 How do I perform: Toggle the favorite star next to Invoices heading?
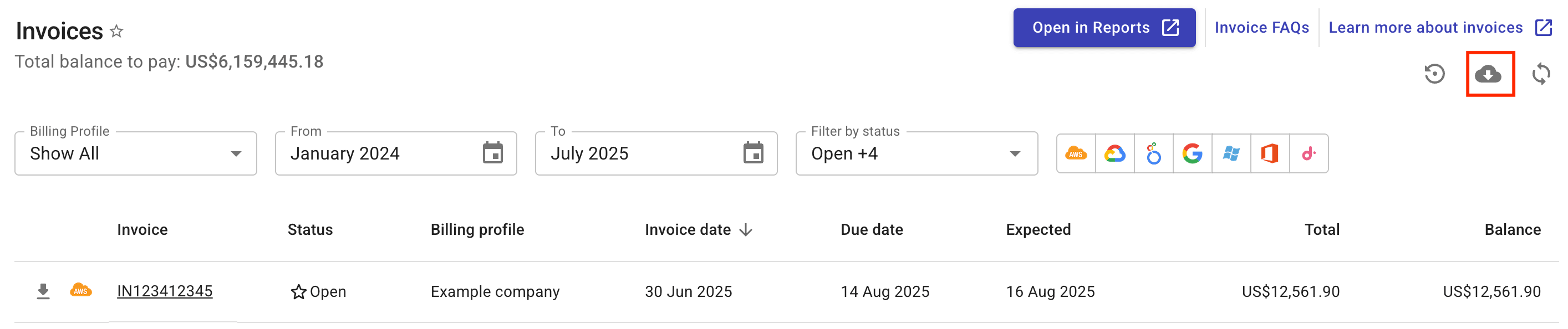click(x=116, y=31)
